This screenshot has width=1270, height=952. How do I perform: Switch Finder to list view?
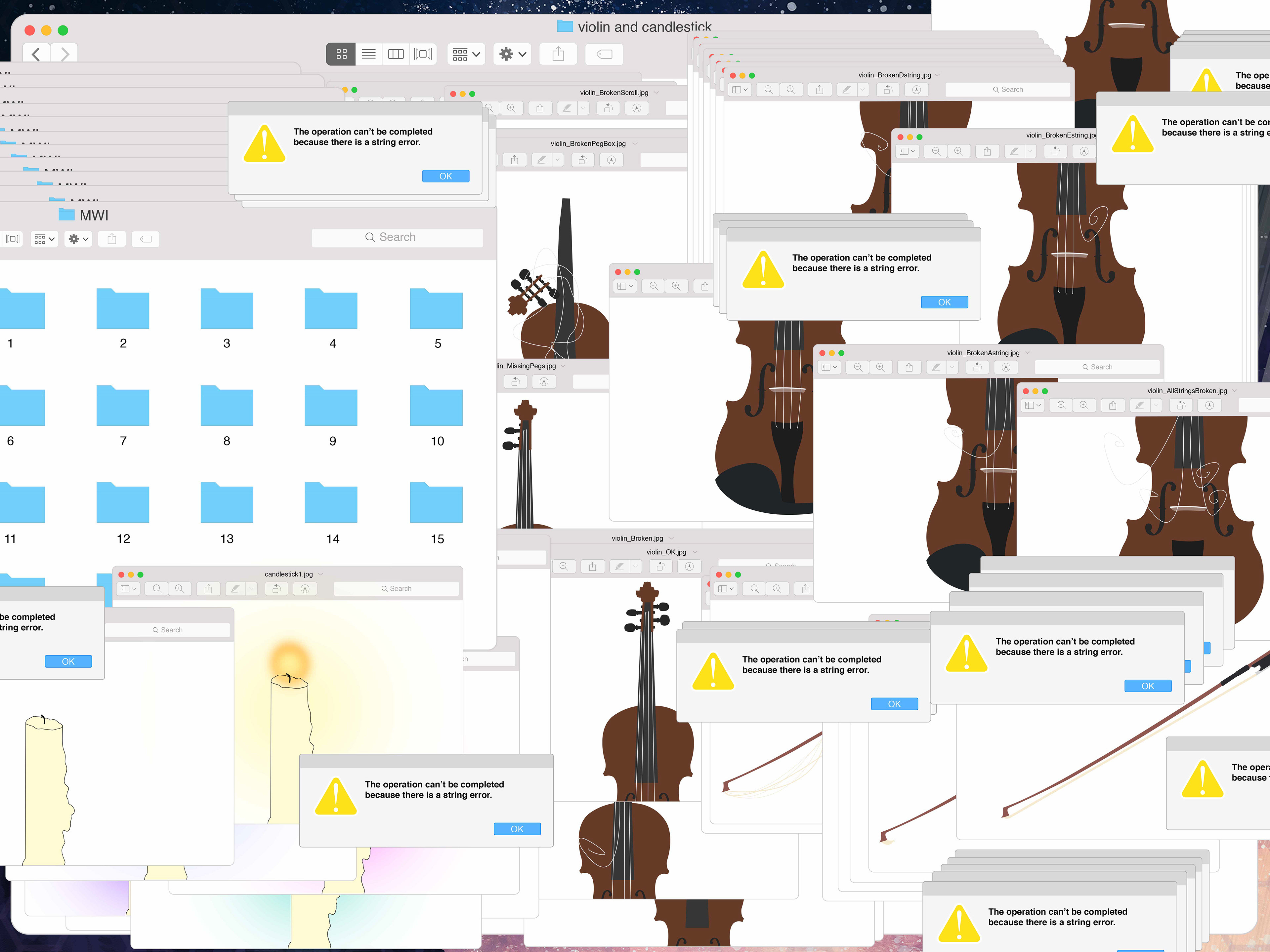(369, 54)
